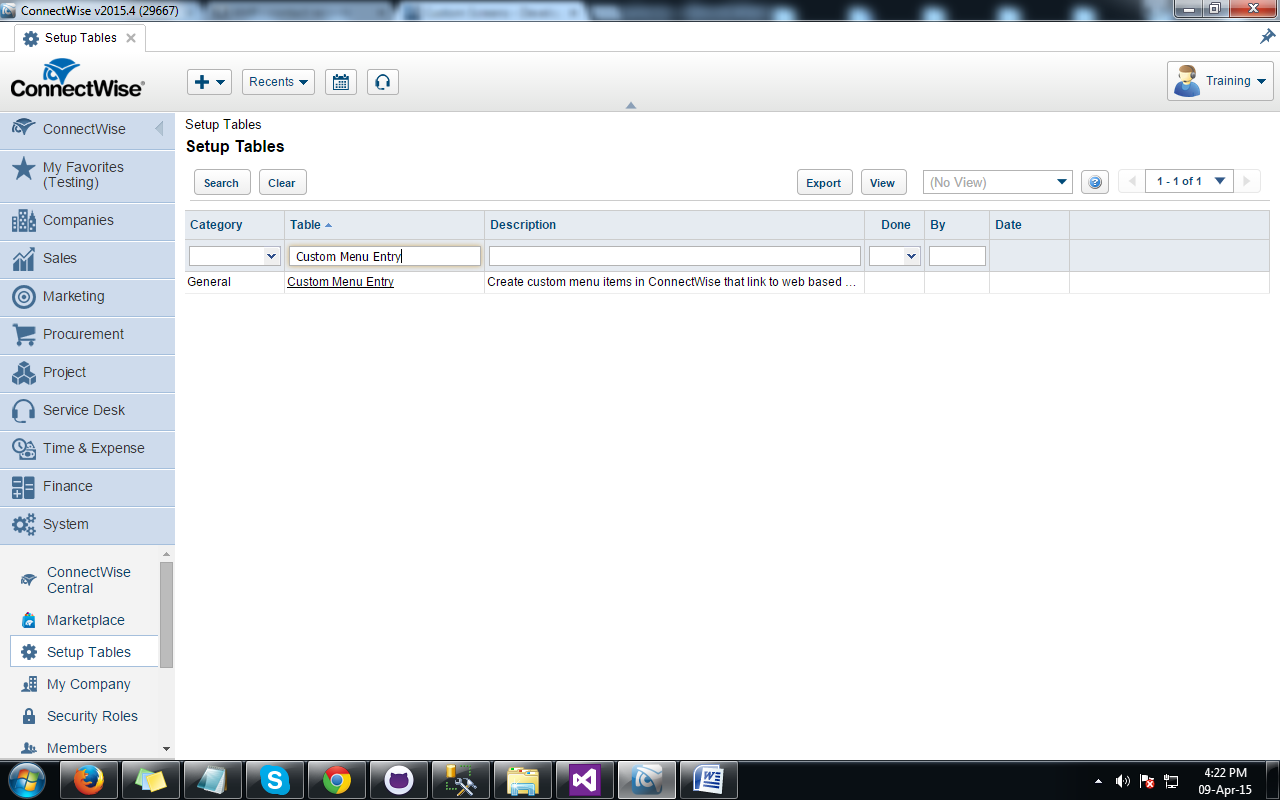Click the previous page arrow
Image resolution: width=1280 pixels, height=800 pixels.
(1132, 181)
